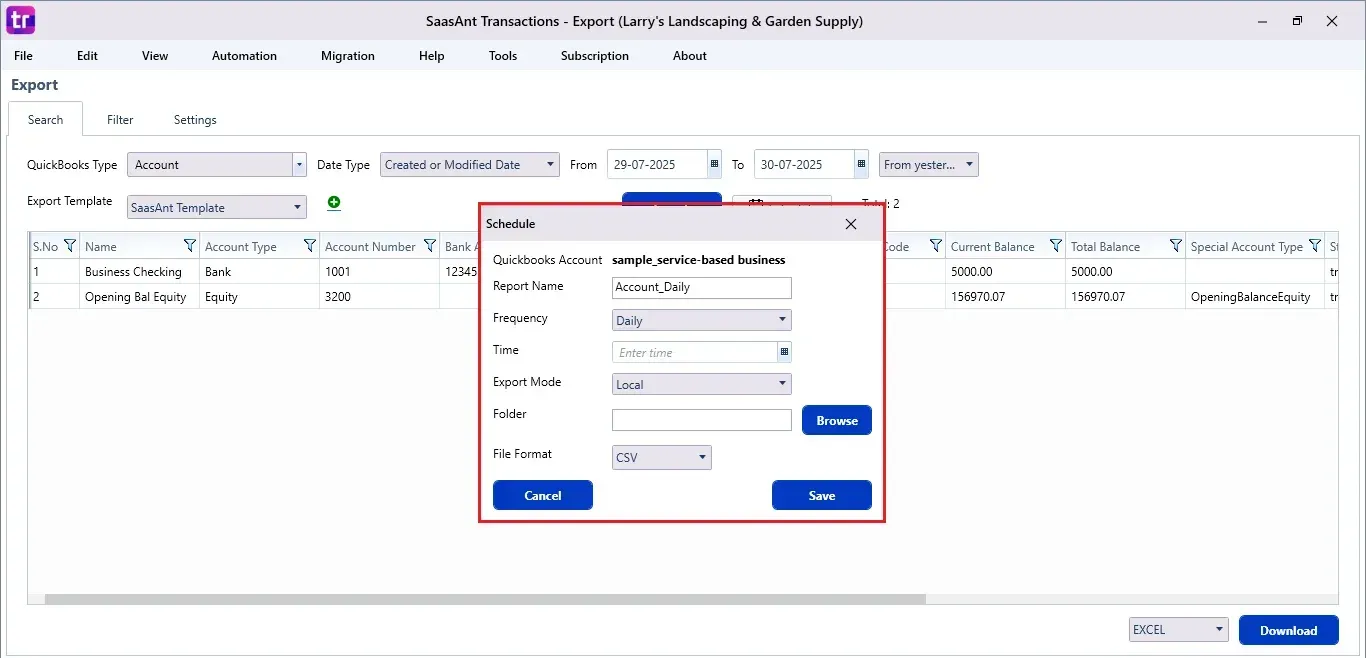The height and width of the screenshot is (658, 1366).
Task: Click the 'Equity' account type cell
Action: [259, 296]
